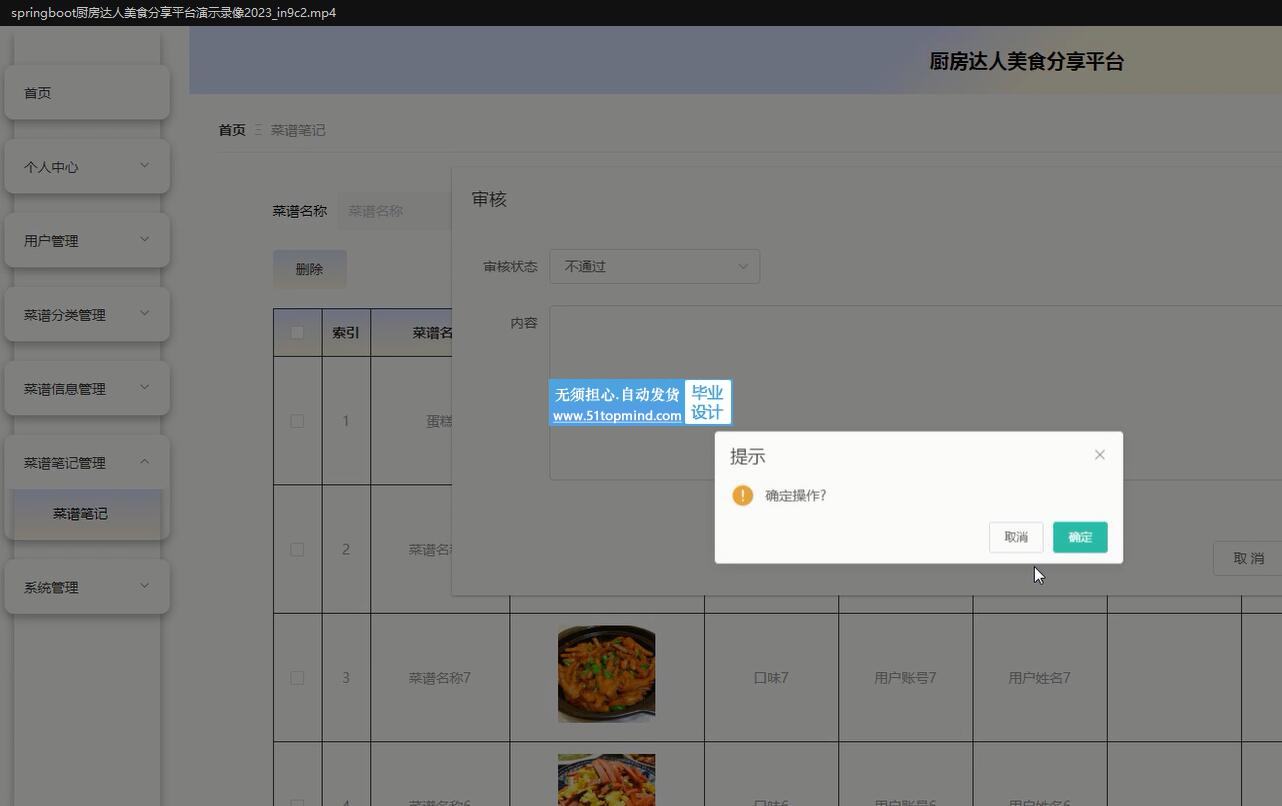Click the orange warning icon in 提示 dialog
This screenshot has height=806, width=1282.
tap(742, 495)
